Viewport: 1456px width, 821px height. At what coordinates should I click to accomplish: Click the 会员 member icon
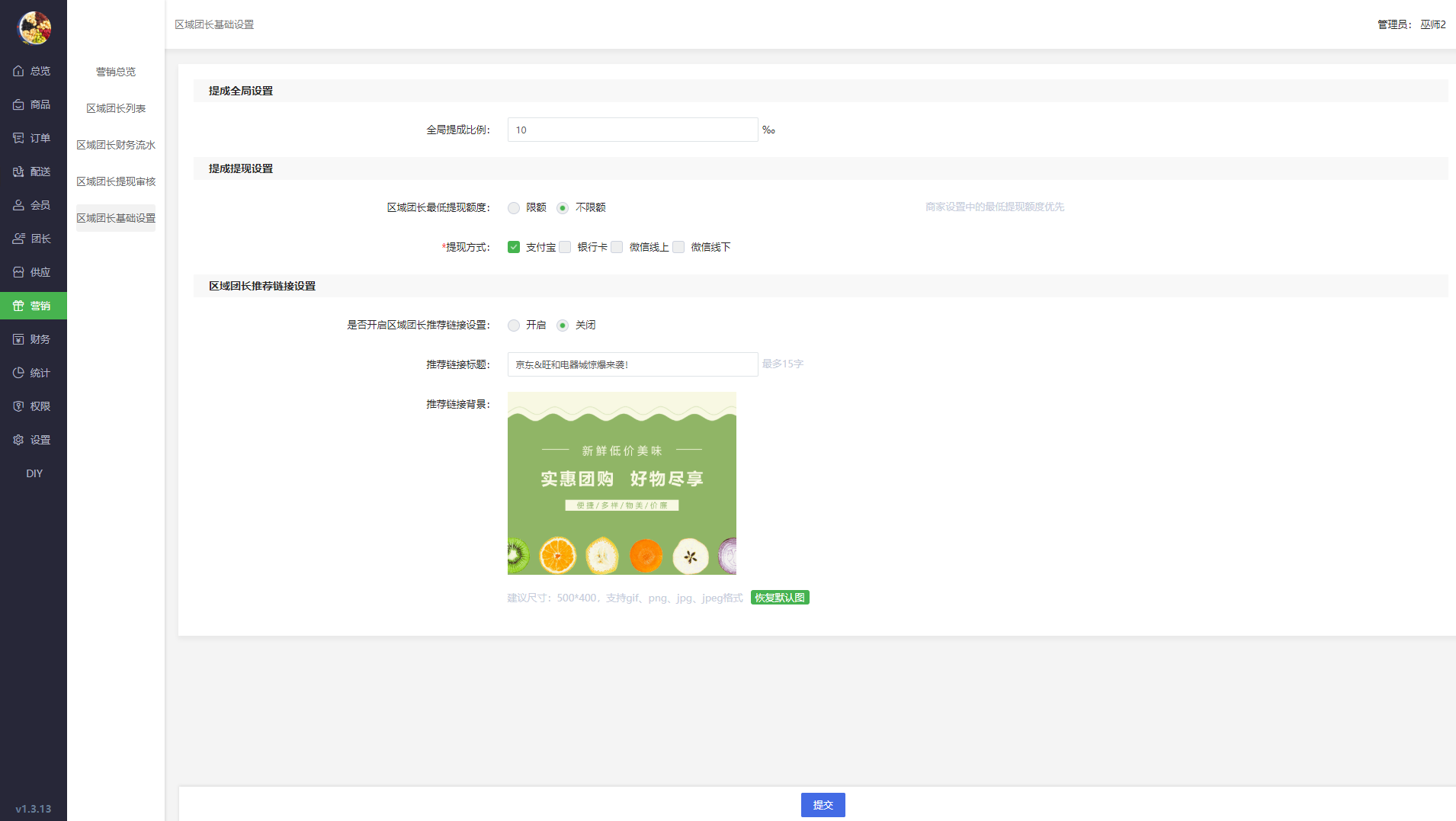18,205
